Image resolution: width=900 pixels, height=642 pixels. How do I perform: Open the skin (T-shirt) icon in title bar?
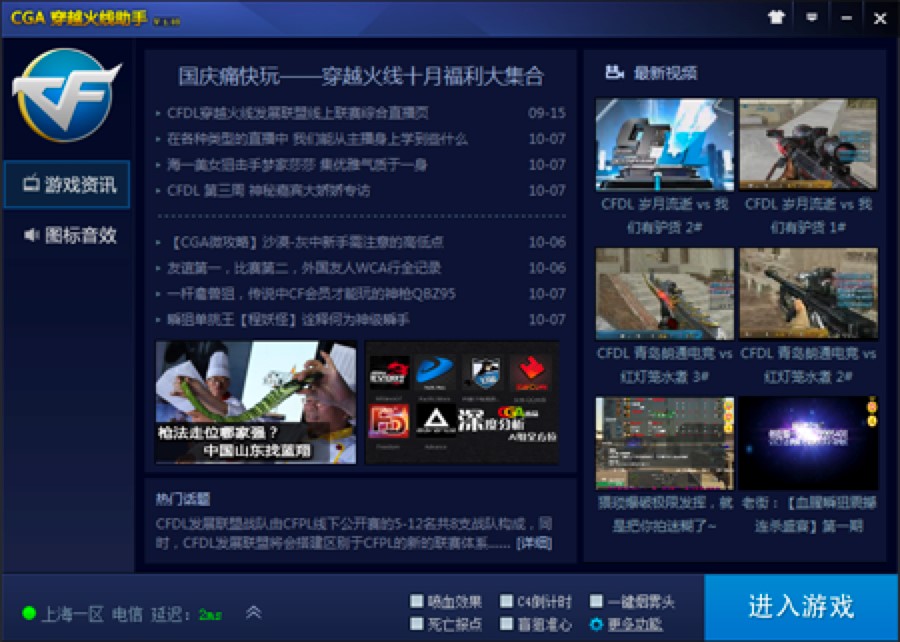click(x=776, y=17)
